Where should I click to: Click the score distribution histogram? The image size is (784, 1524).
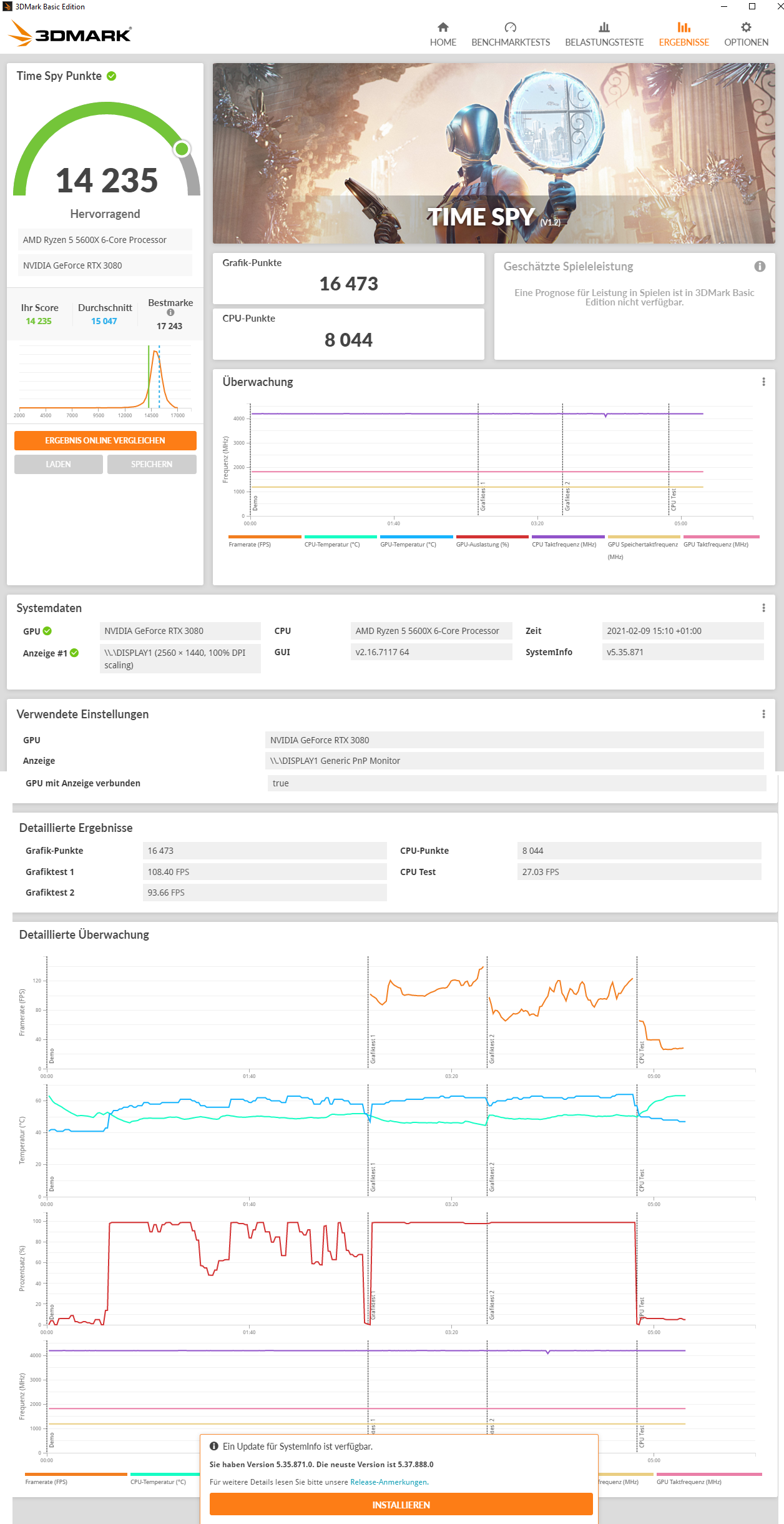[105, 381]
